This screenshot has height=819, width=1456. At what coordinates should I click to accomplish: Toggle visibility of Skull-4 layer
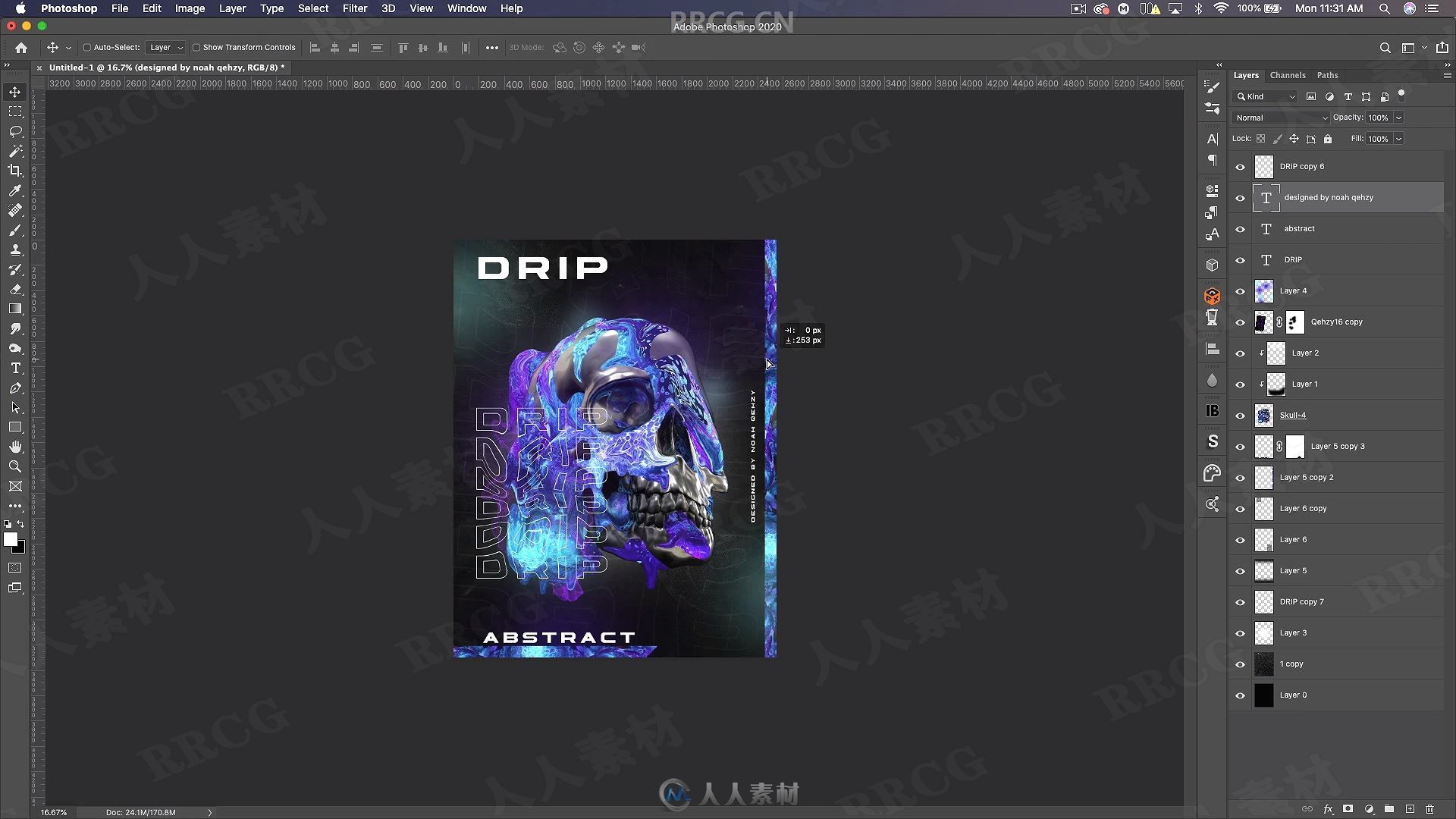(1241, 414)
